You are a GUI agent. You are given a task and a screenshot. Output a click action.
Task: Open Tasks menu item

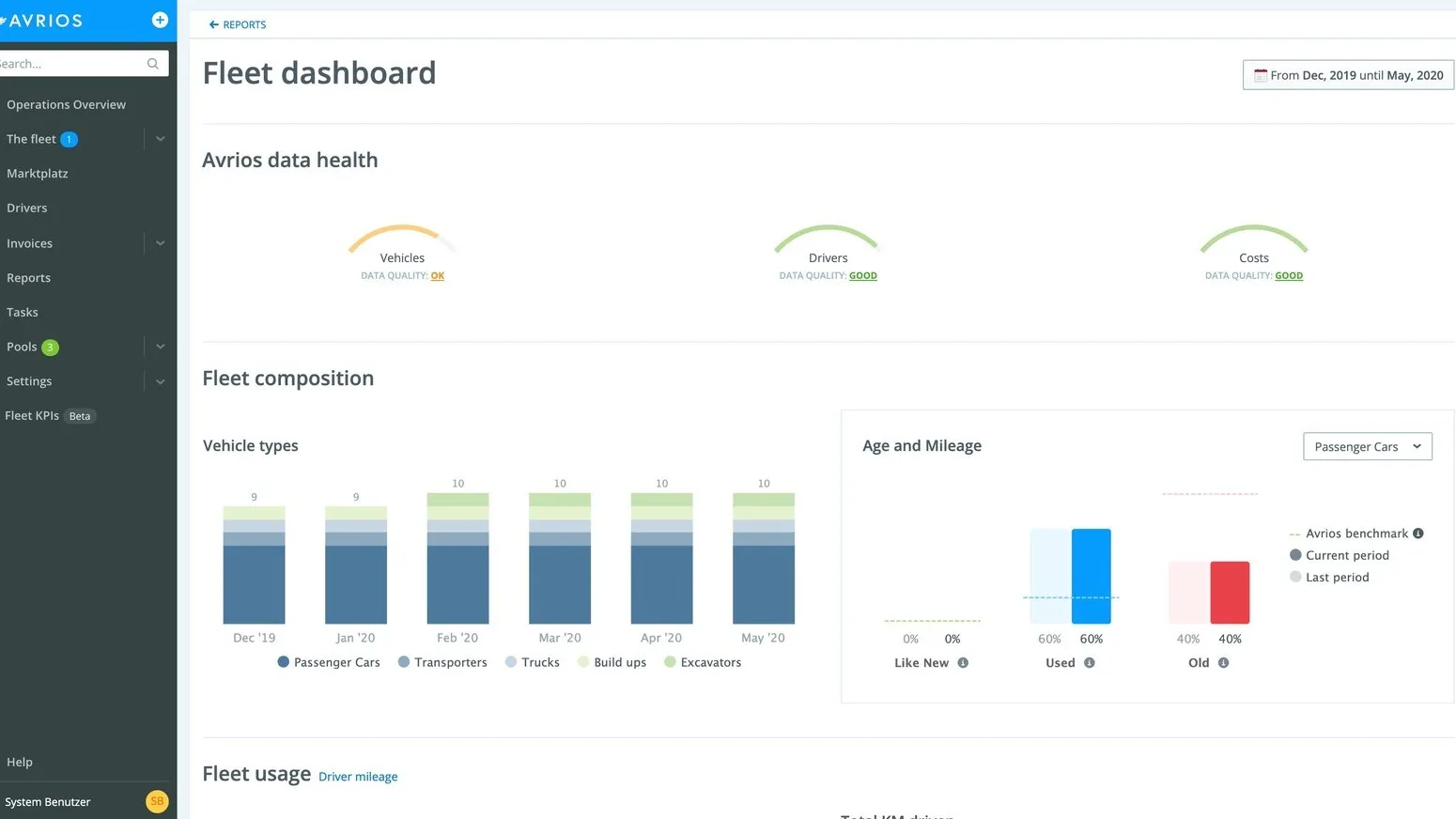pos(23,313)
